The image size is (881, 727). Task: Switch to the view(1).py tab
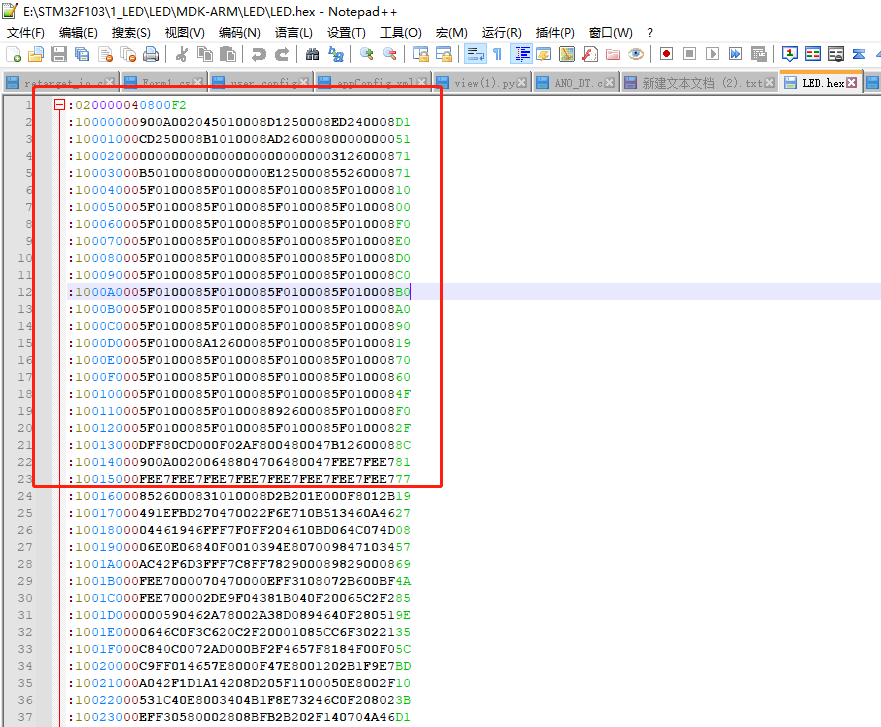coord(482,83)
